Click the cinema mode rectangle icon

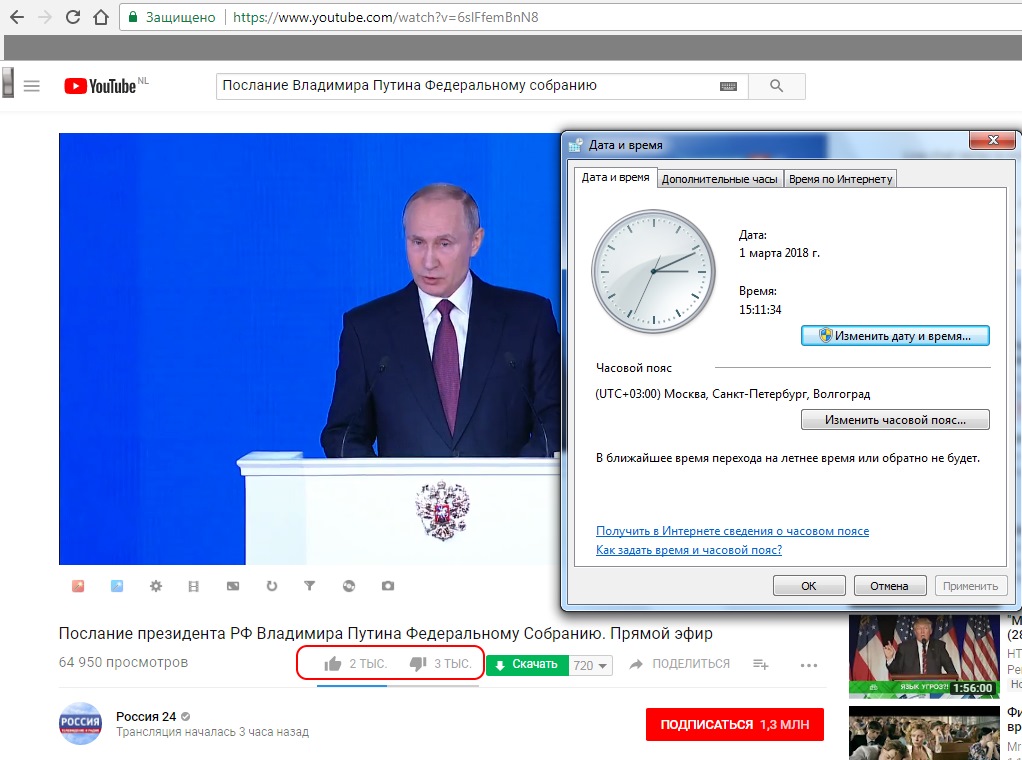233,586
